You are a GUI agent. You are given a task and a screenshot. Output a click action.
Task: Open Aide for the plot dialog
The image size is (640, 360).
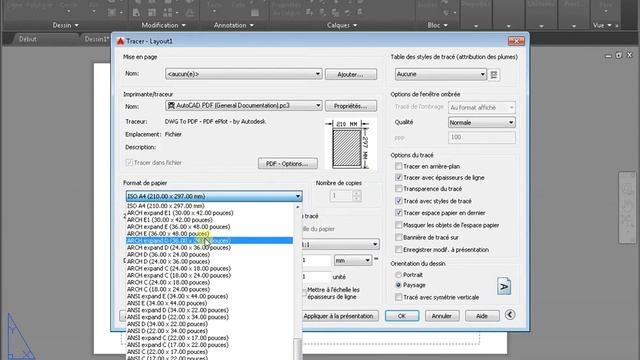point(482,316)
